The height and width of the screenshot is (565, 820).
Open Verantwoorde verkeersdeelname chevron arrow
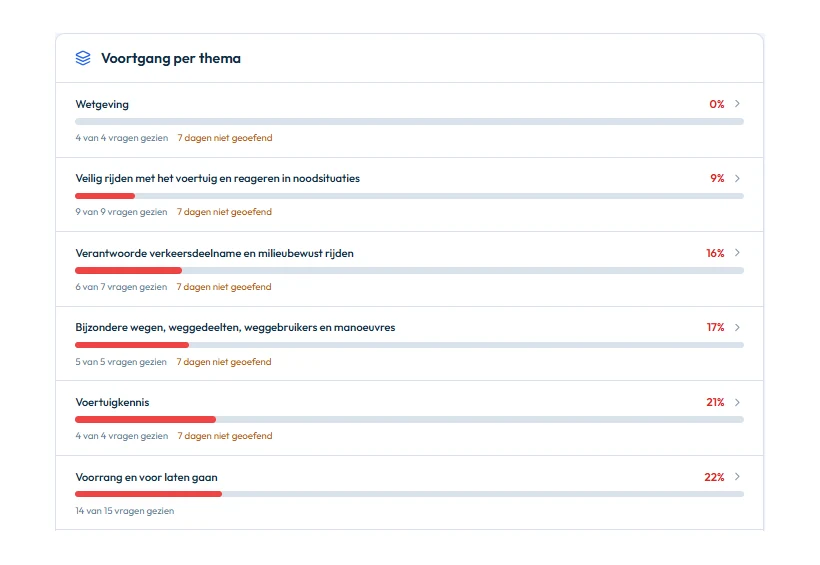[x=737, y=253]
